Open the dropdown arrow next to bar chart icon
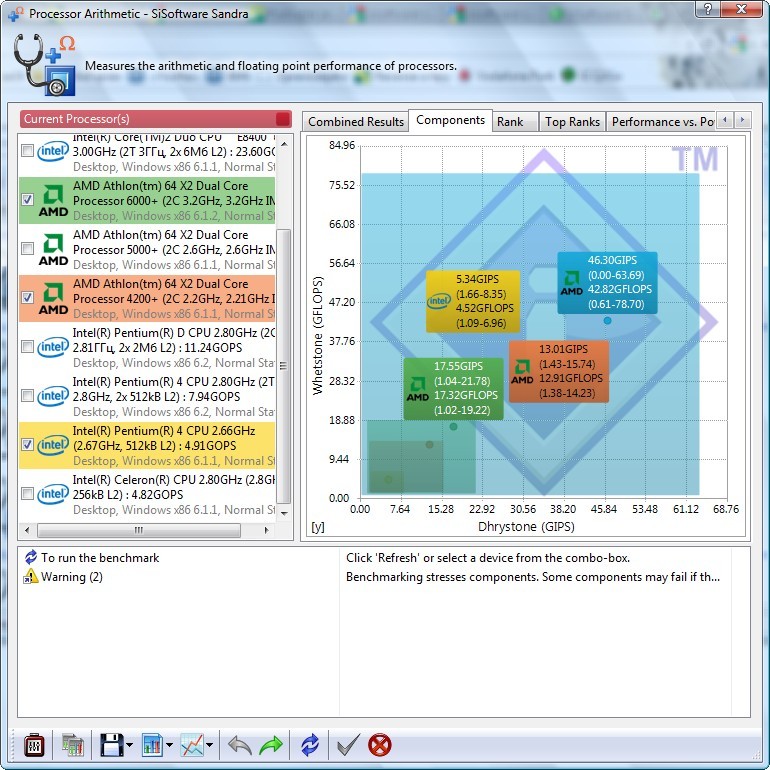Screen dimensions: 770x770 (171, 746)
